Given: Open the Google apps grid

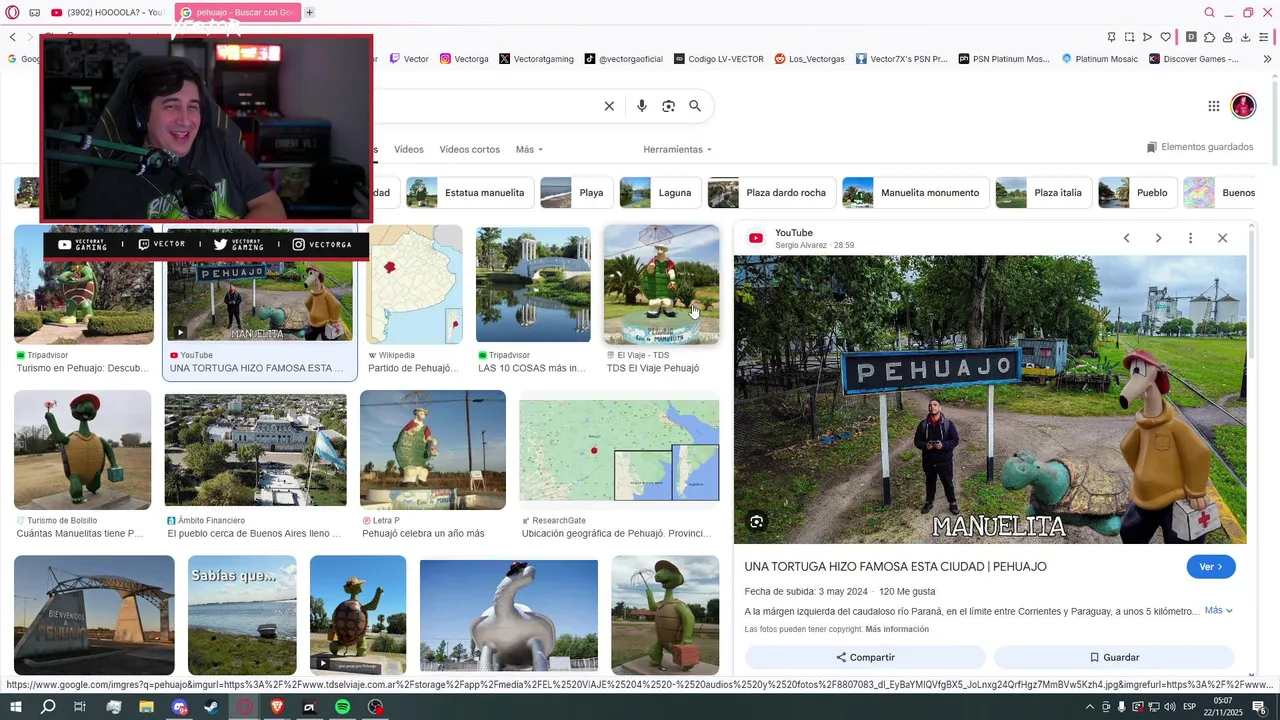Looking at the screenshot, I should tap(1213, 106).
